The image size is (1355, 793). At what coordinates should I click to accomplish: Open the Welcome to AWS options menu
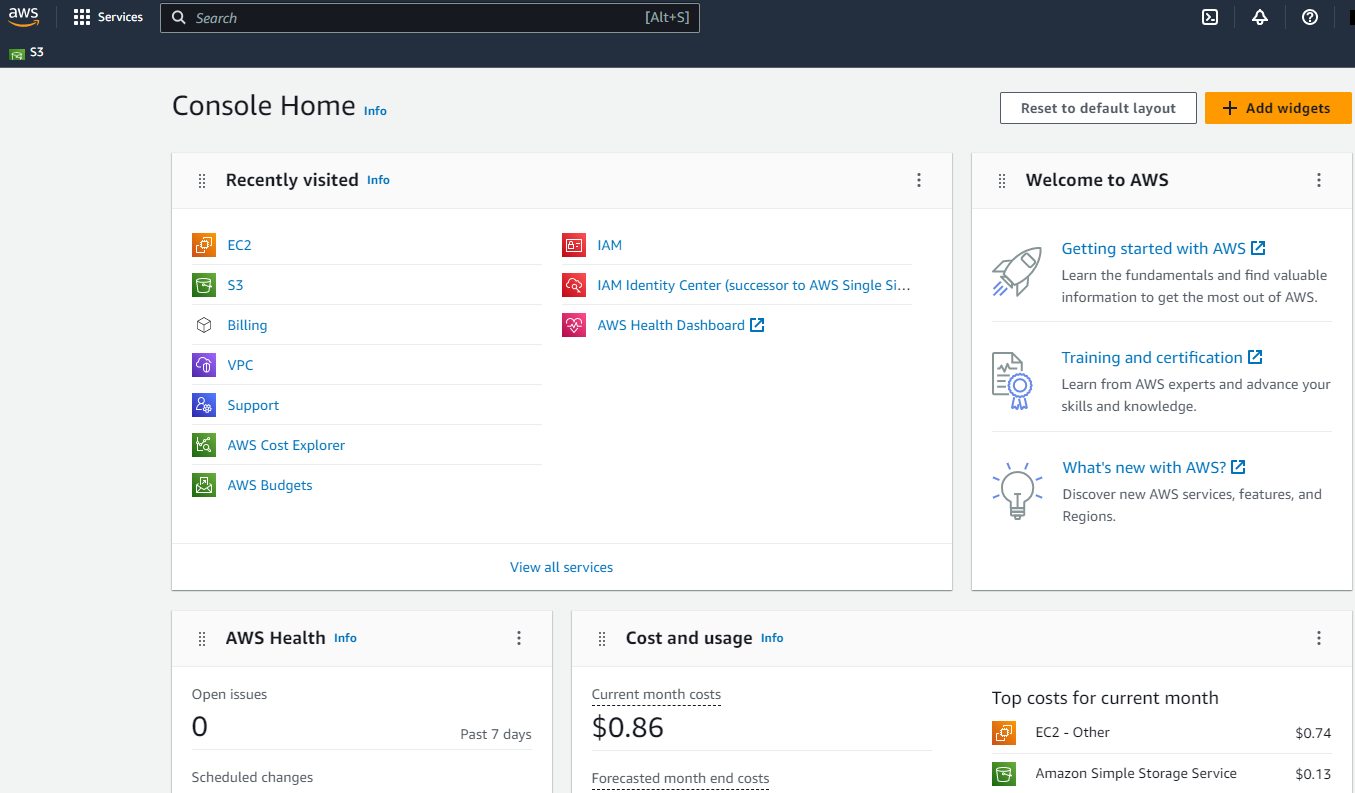coord(1319,180)
